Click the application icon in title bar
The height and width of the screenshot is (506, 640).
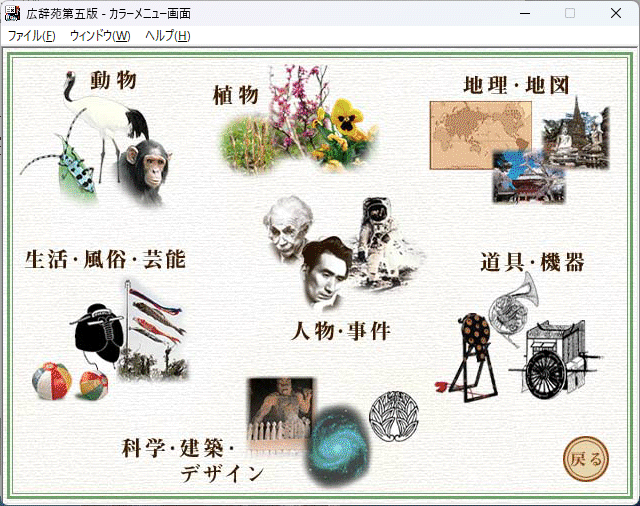[12, 13]
